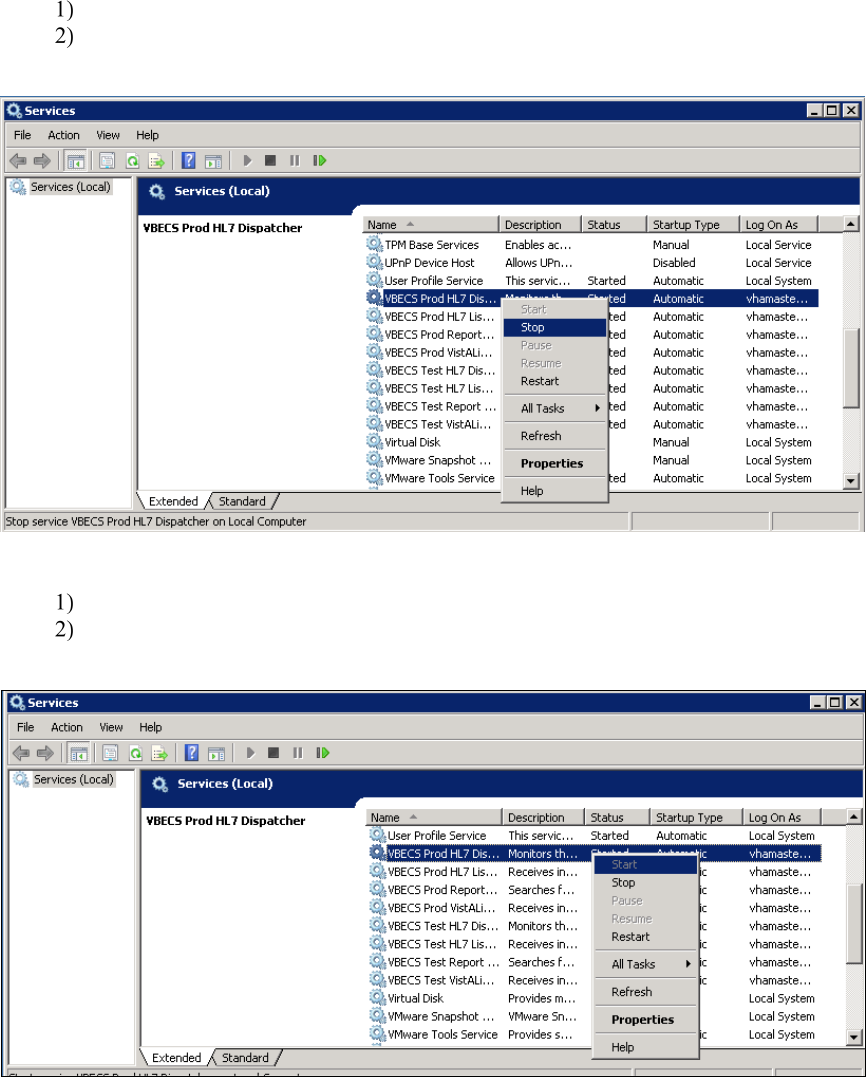Select Virtual Disk row in upper window
The height and width of the screenshot is (1077, 866).
[591, 442]
